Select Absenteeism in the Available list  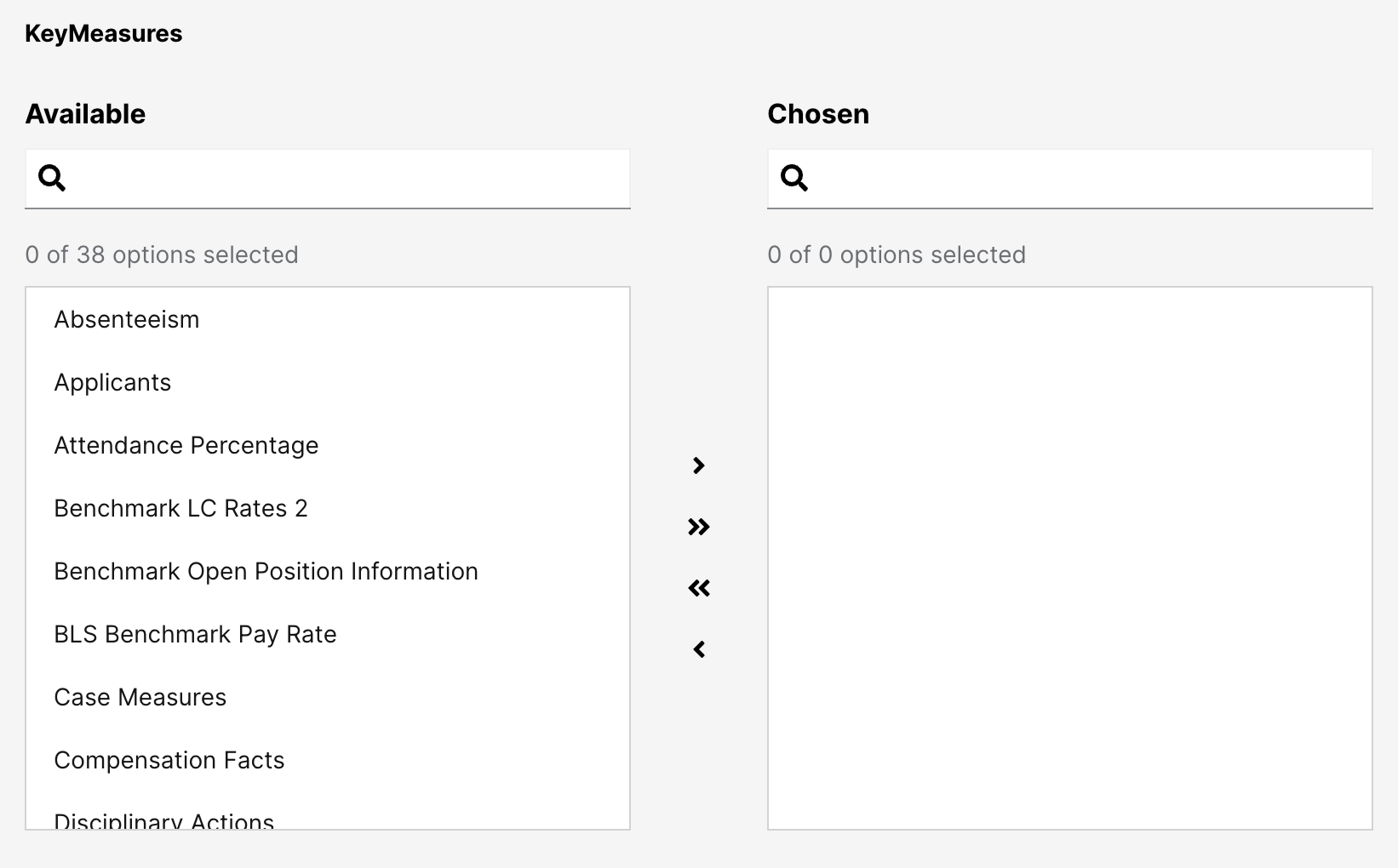pos(127,319)
